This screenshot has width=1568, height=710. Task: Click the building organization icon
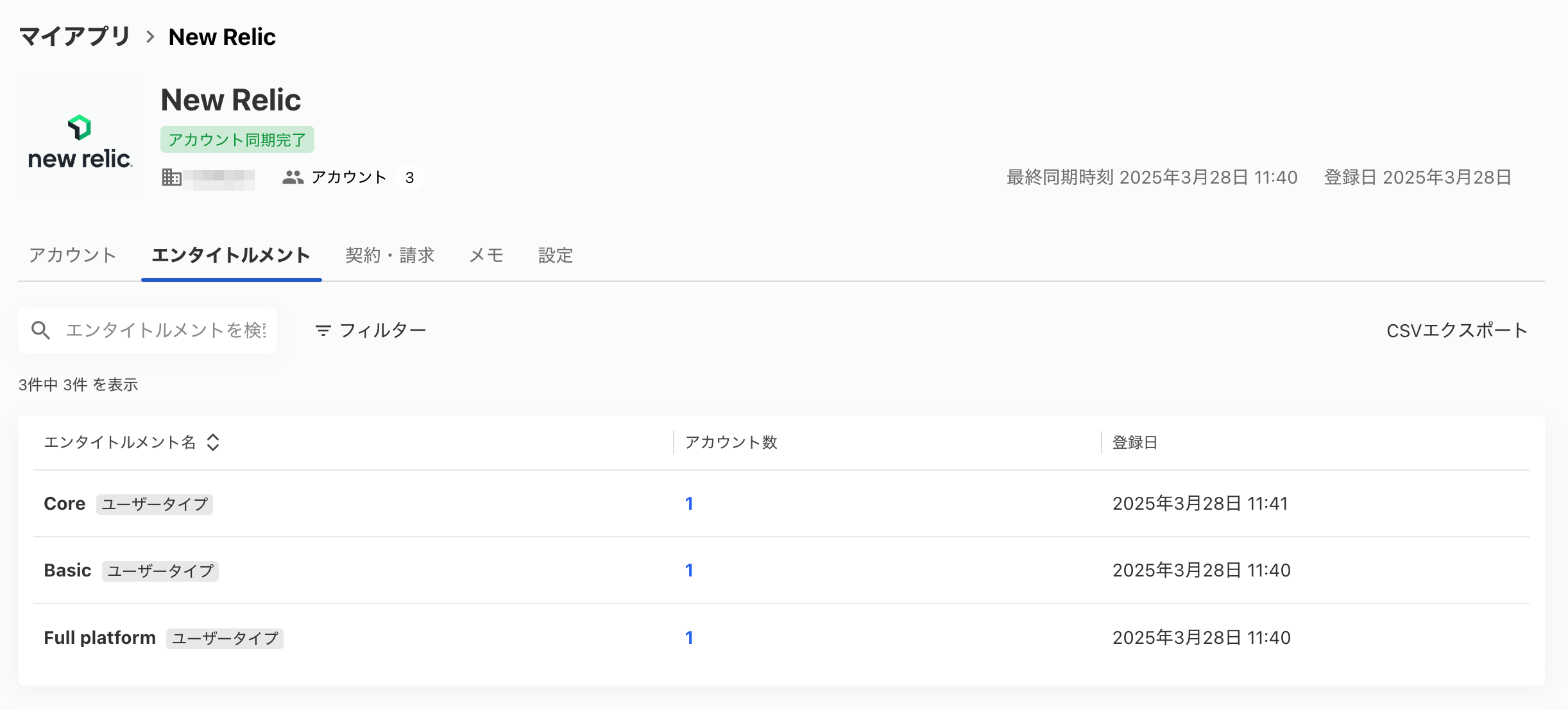point(171,177)
